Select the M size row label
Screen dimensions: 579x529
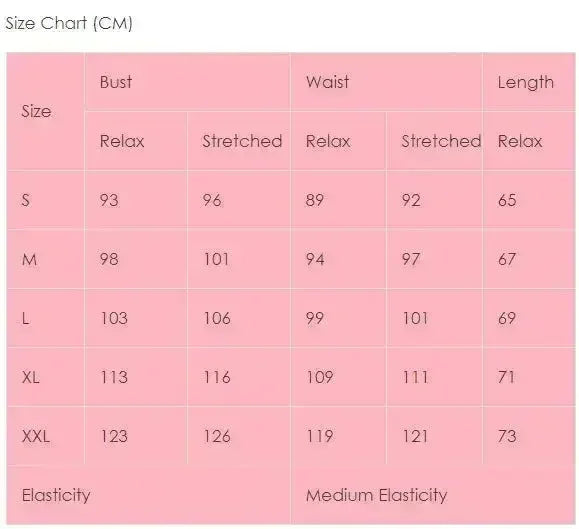point(29,259)
